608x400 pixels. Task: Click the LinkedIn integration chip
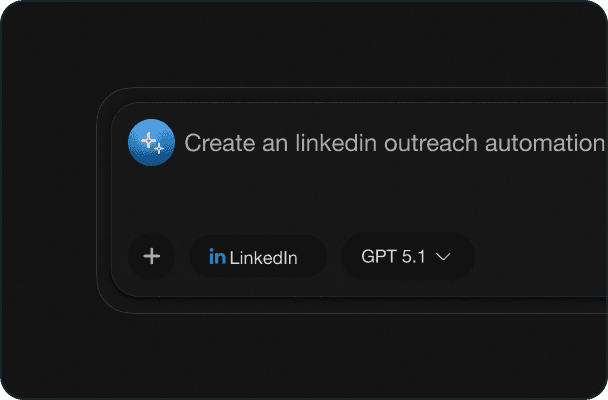[258, 256]
